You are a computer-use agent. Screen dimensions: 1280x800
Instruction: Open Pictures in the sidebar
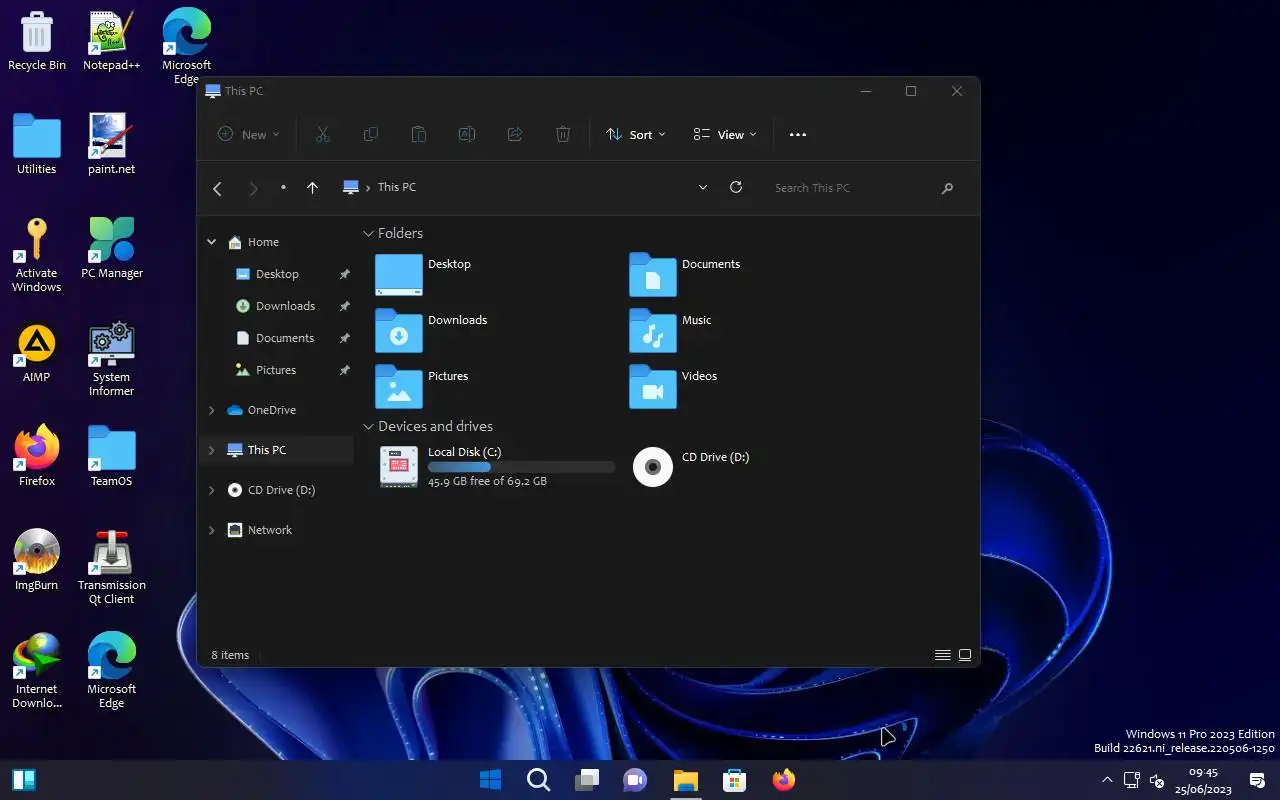[277, 370]
